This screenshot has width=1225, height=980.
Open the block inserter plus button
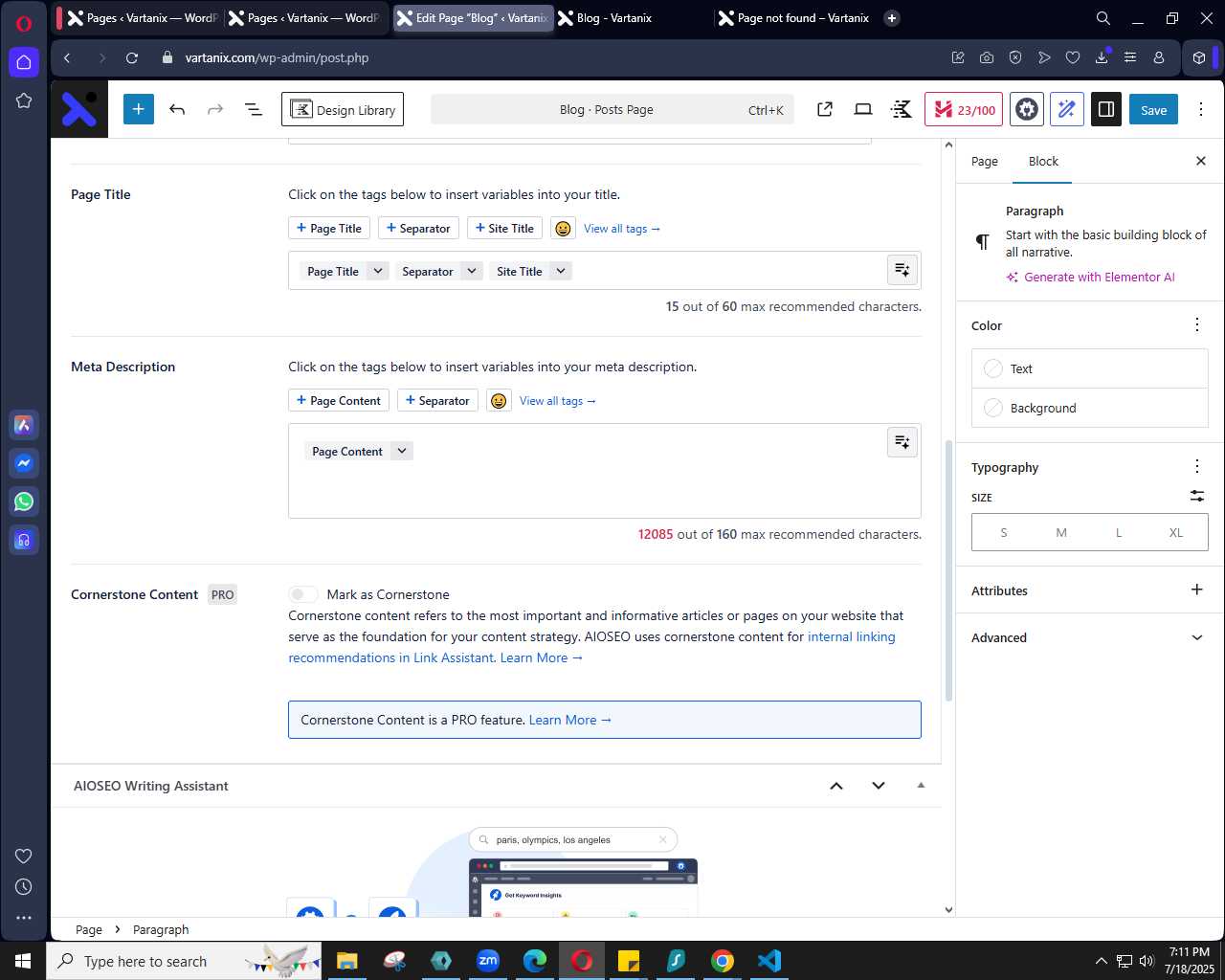click(138, 109)
